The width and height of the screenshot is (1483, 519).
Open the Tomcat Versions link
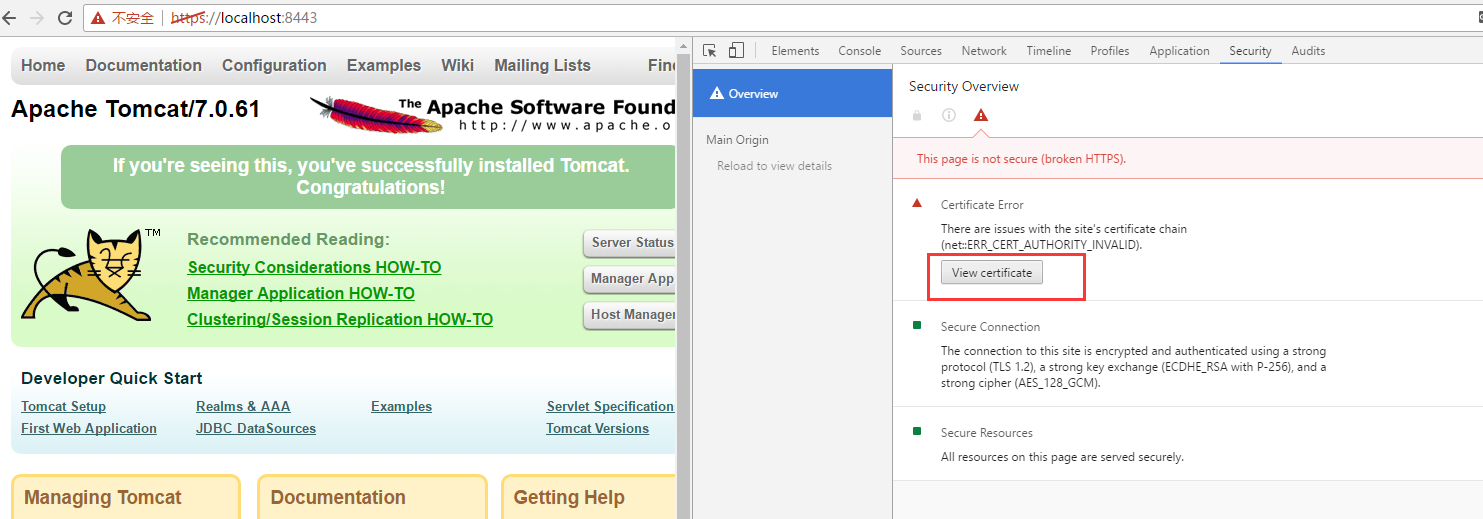597,428
